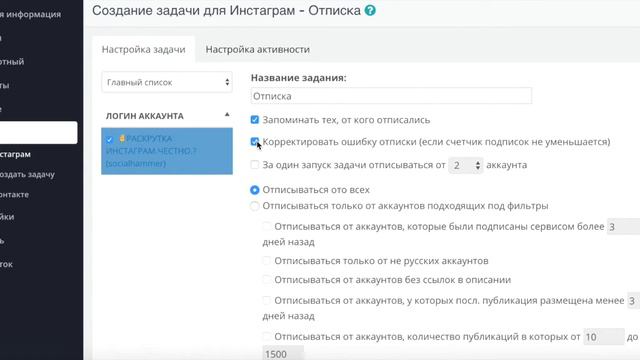640x360 pixels.
Task: Enable подписаны сервисом более дней назад checkbox
Action: pos(267,226)
